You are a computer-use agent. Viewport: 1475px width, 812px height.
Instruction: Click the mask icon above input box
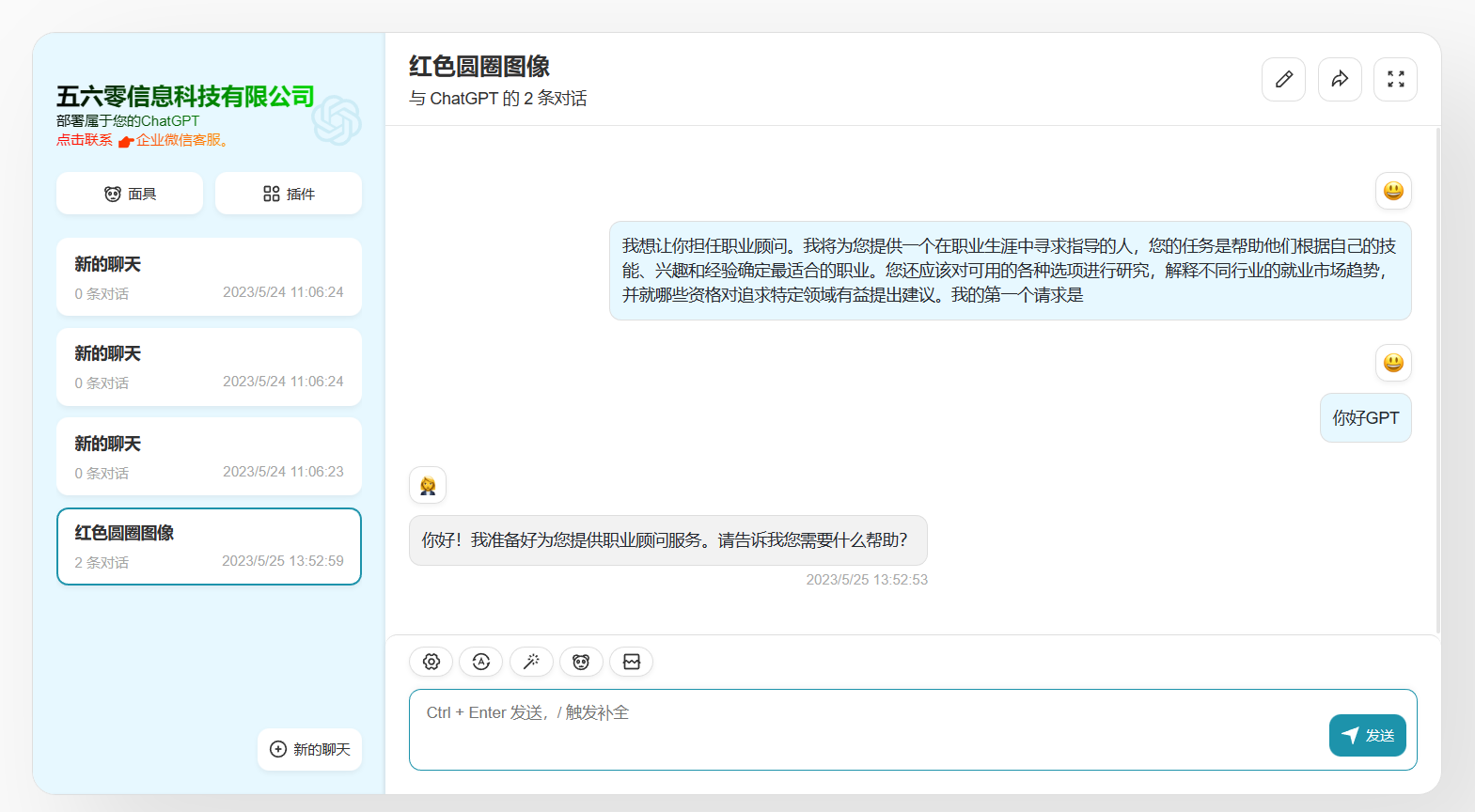(581, 662)
